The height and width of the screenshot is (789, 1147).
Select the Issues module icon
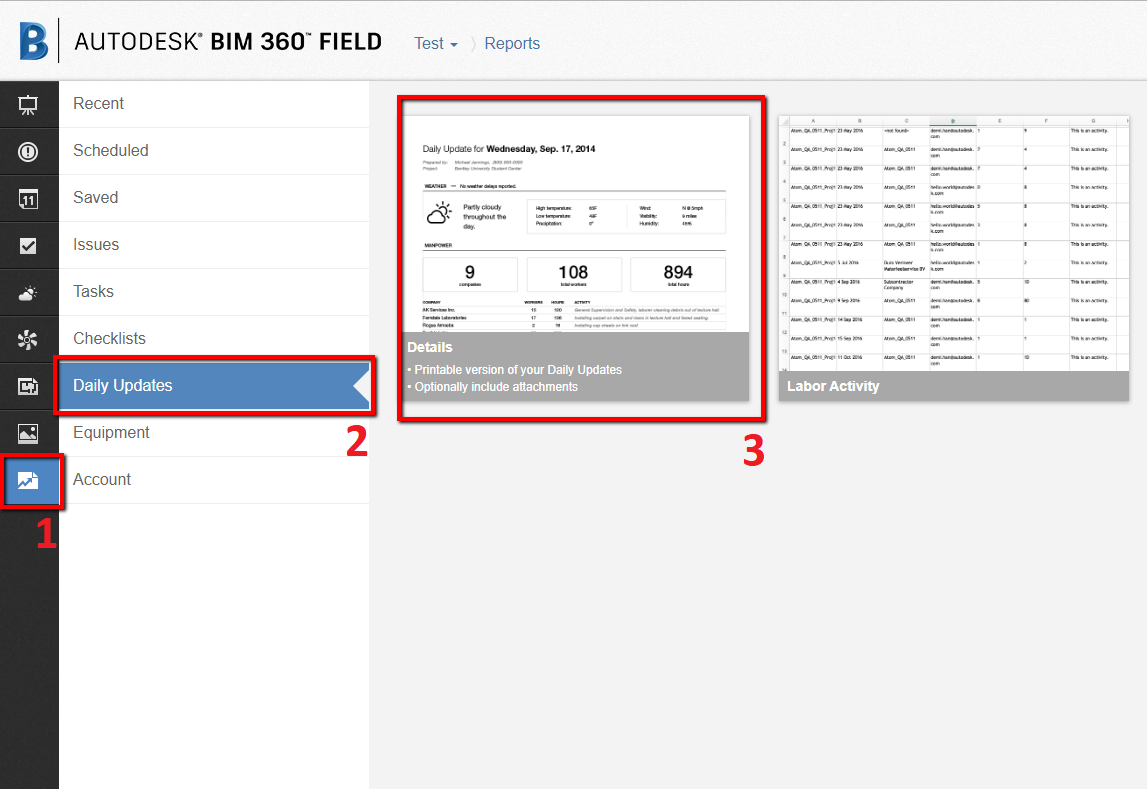[x=29, y=151]
